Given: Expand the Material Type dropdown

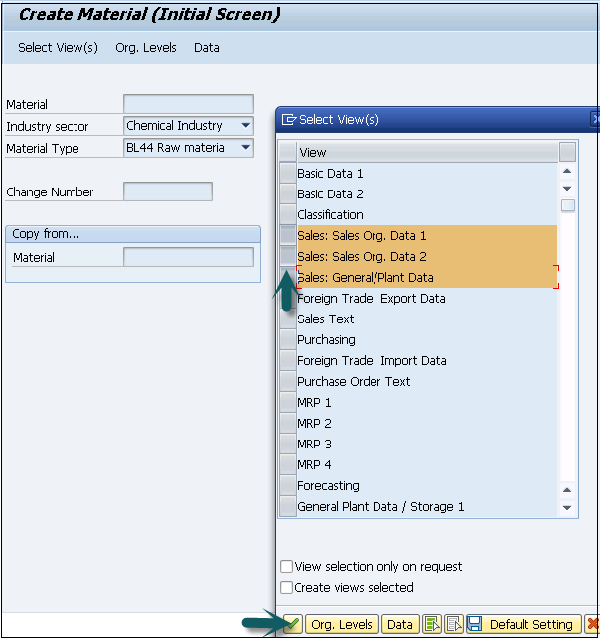Looking at the screenshot, I should 245,148.
